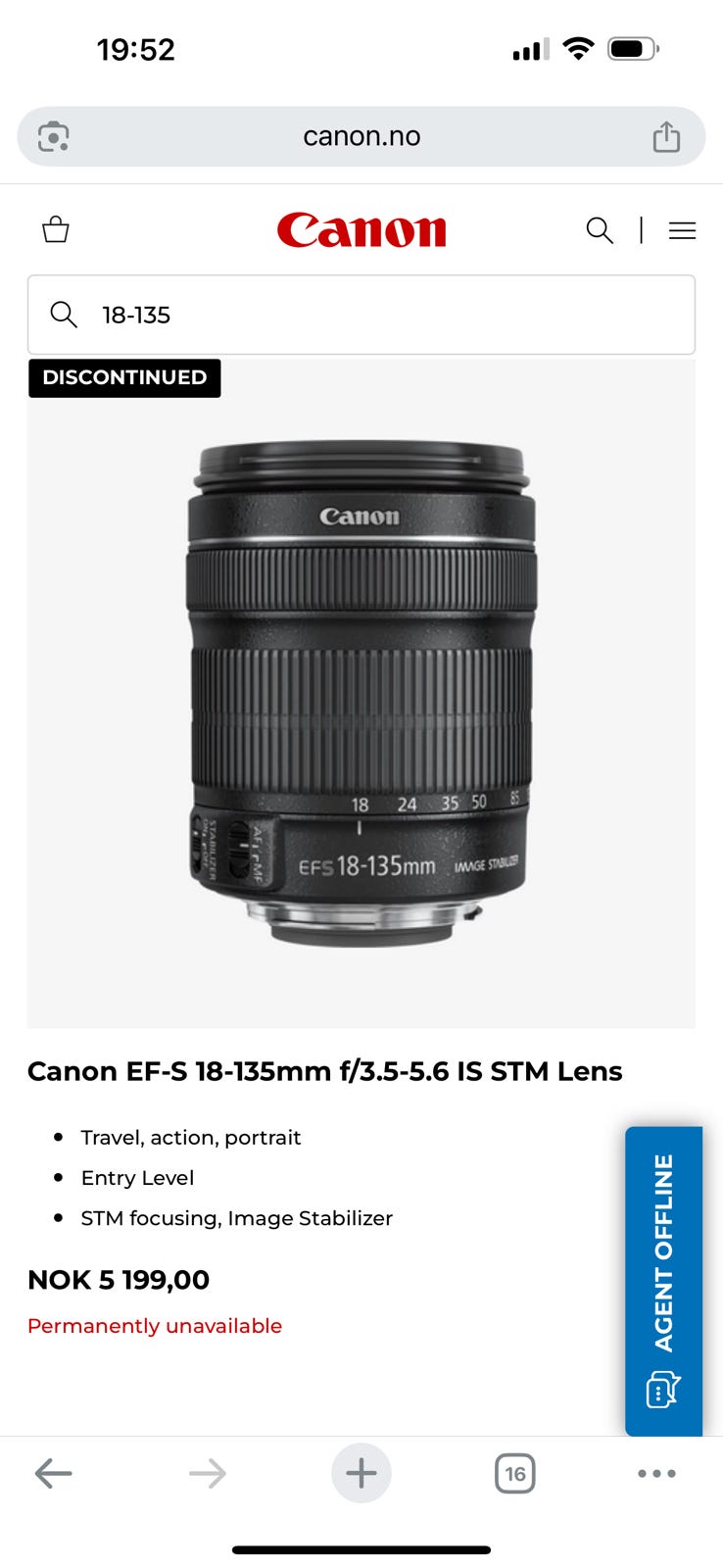Tap the NOK 5 199,00 price

(x=119, y=1280)
